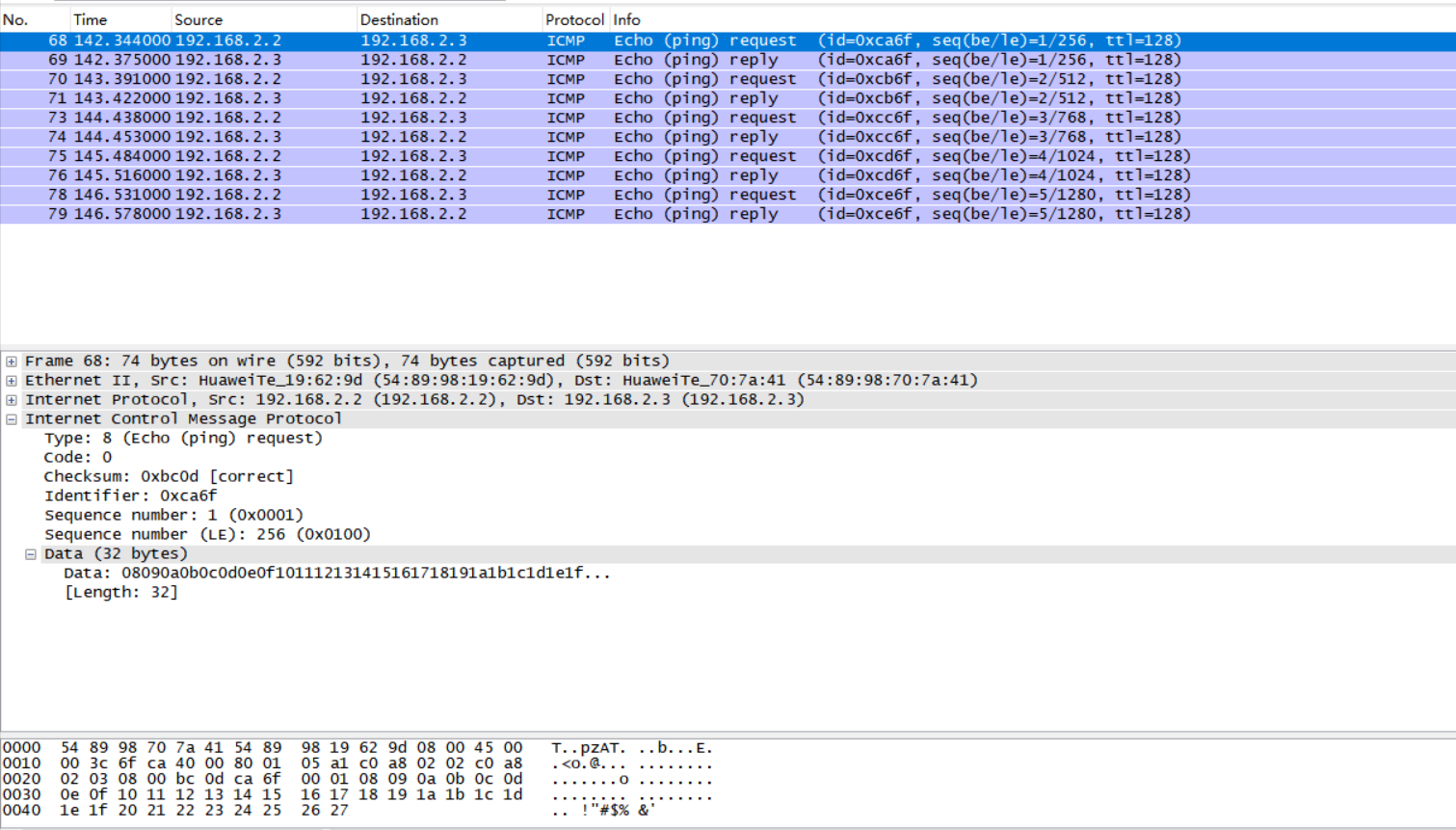1456x830 pixels.
Task: Collapse the Data (32 bytes) node
Action: pos(31,554)
